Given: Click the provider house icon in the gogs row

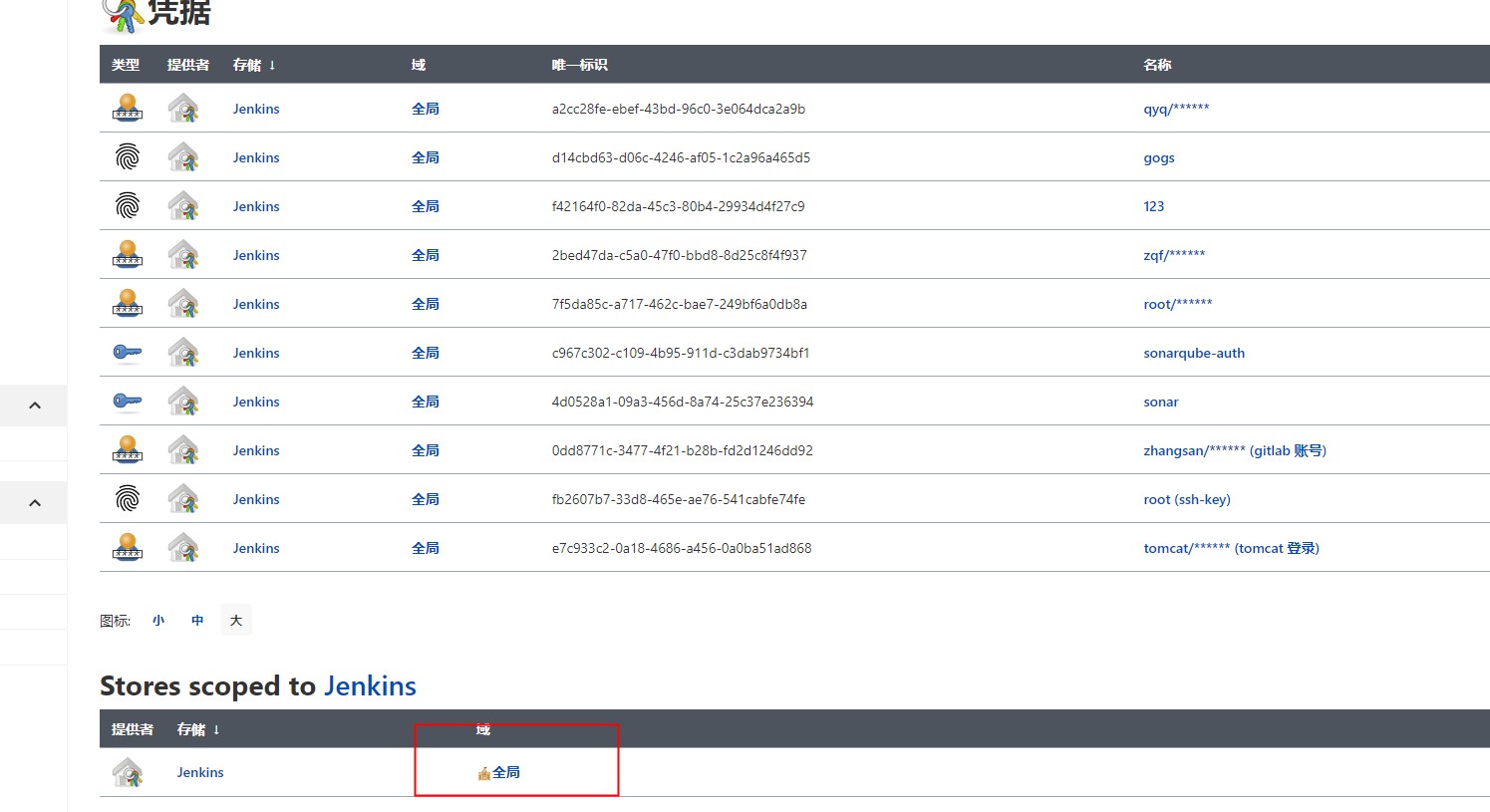Looking at the screenshot, I should tap(183, 156).
